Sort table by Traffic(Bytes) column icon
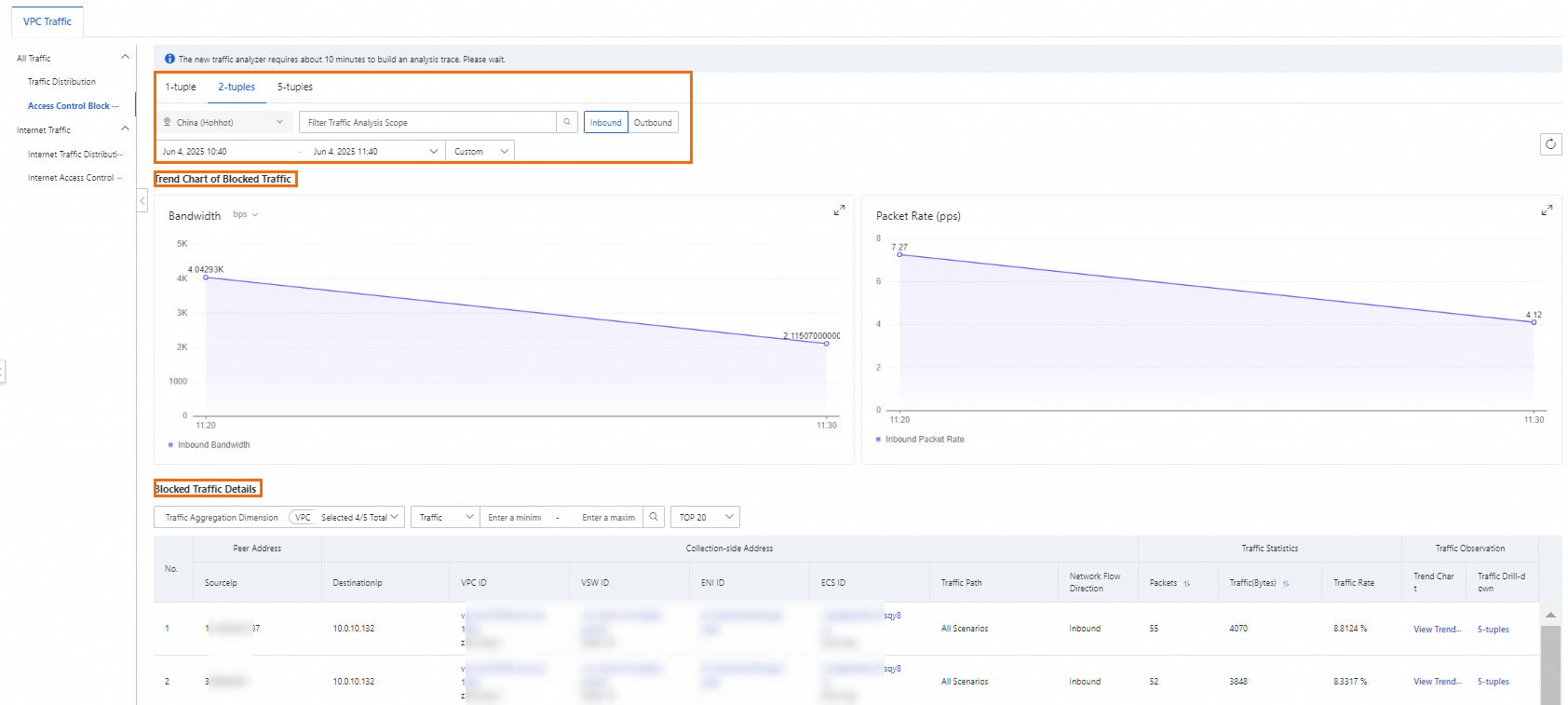This screenshot has width=1568, height=705. pos(1286,584)
